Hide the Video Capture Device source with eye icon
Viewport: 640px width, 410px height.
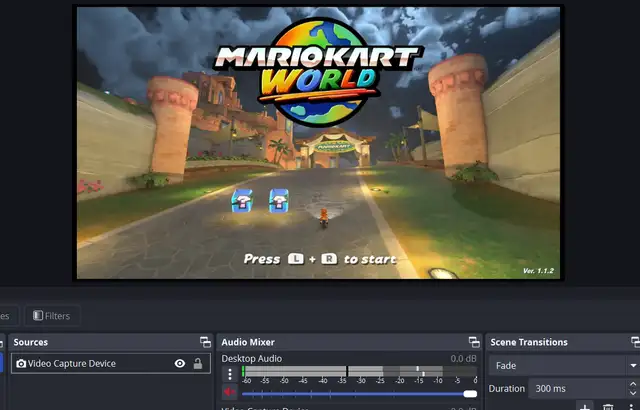180,363
